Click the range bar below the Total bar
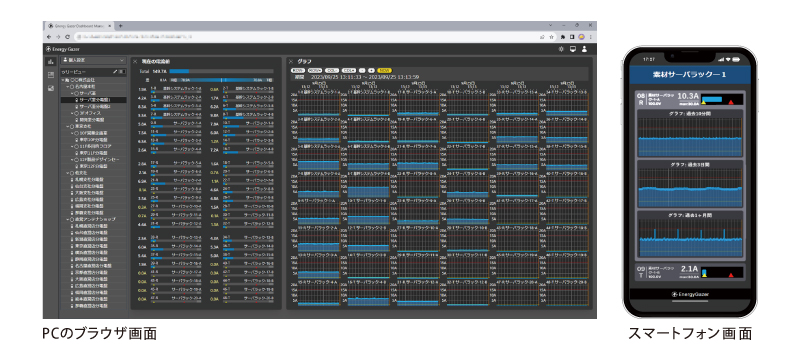The image size is (800, 360). click(221, 80)
